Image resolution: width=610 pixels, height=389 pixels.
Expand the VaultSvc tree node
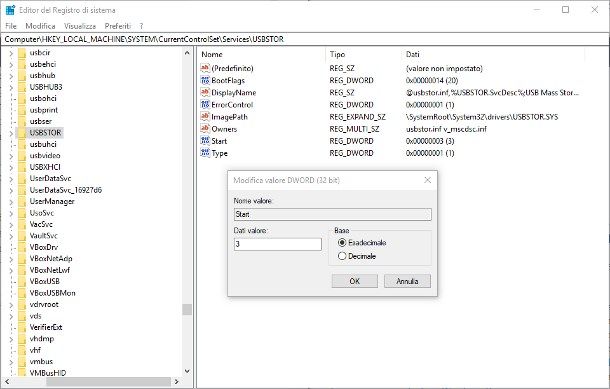(11, 236)
